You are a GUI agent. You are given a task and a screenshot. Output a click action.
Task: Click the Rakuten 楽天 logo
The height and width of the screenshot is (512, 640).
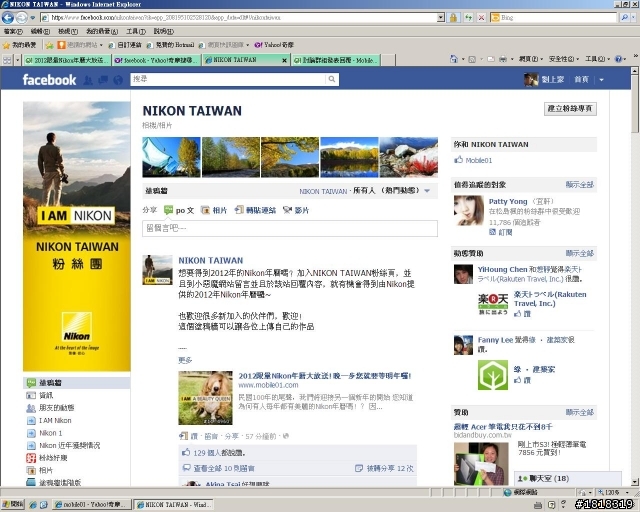pyautogui.click(x=493, y=304)
